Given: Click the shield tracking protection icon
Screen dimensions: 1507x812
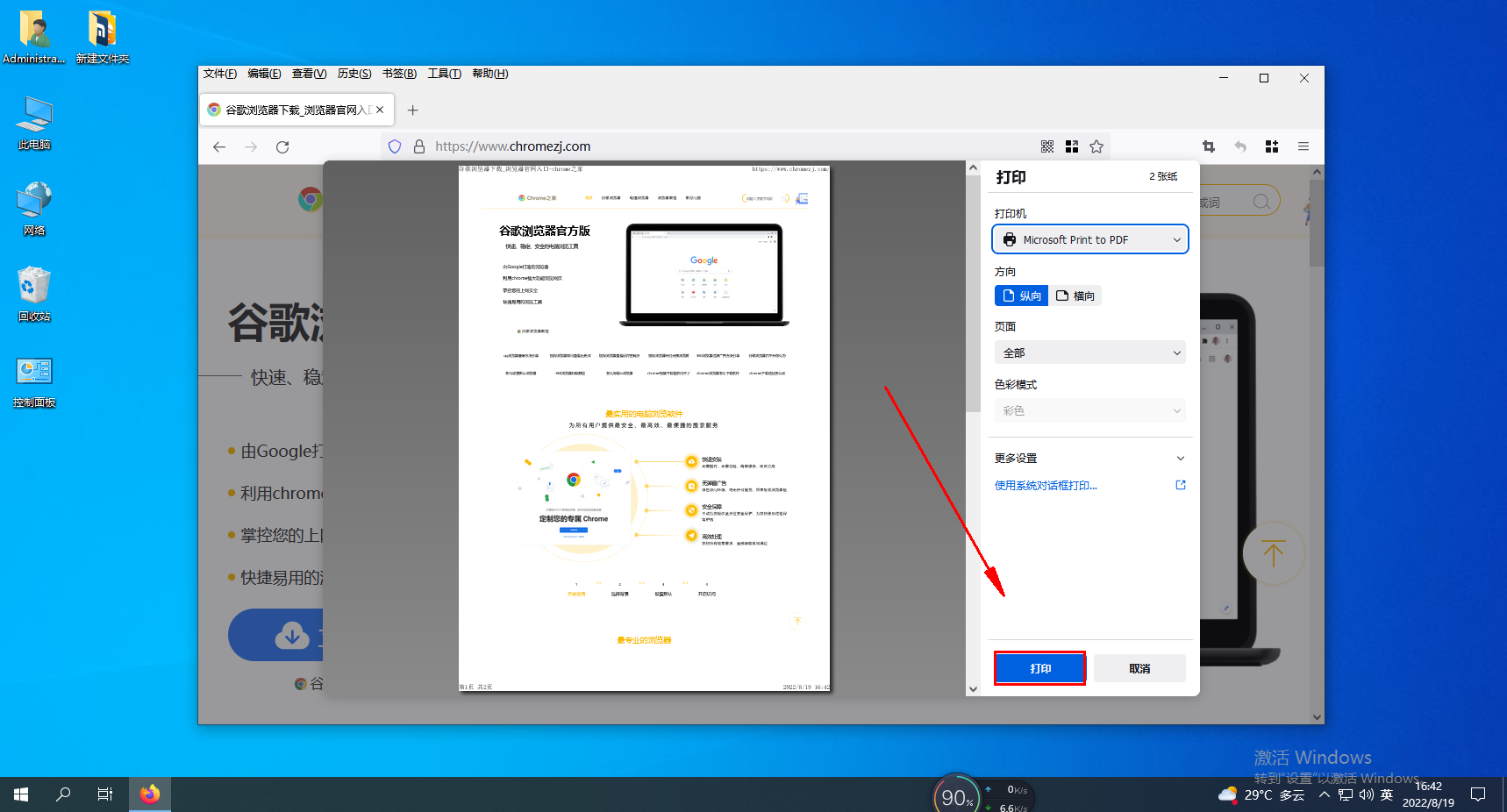Looking at the screenshot, I should point(395,146).
